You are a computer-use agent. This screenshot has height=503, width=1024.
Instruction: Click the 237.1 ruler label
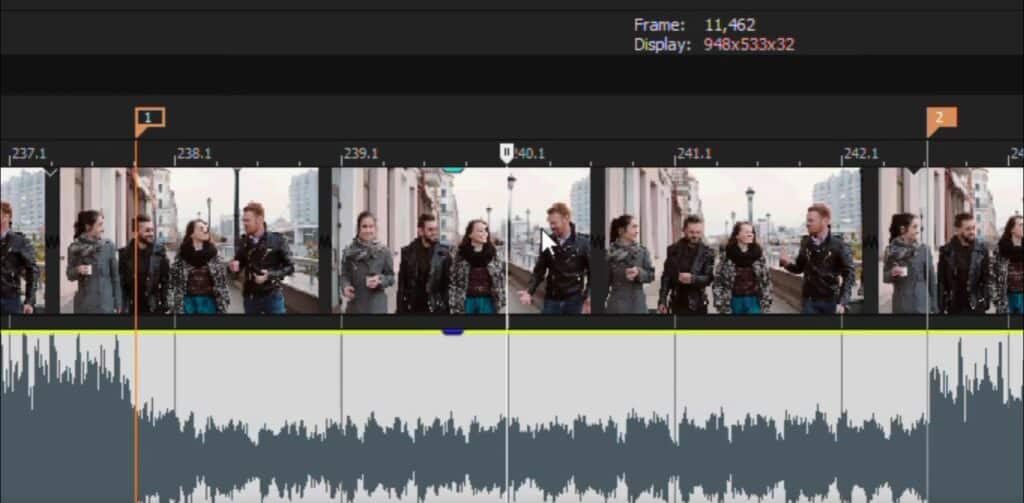tap(29, 154)
